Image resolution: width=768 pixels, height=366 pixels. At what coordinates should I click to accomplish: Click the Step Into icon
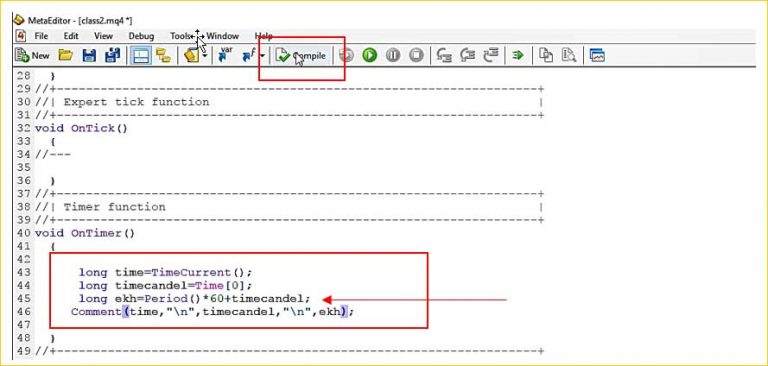(x=444, y=55)
